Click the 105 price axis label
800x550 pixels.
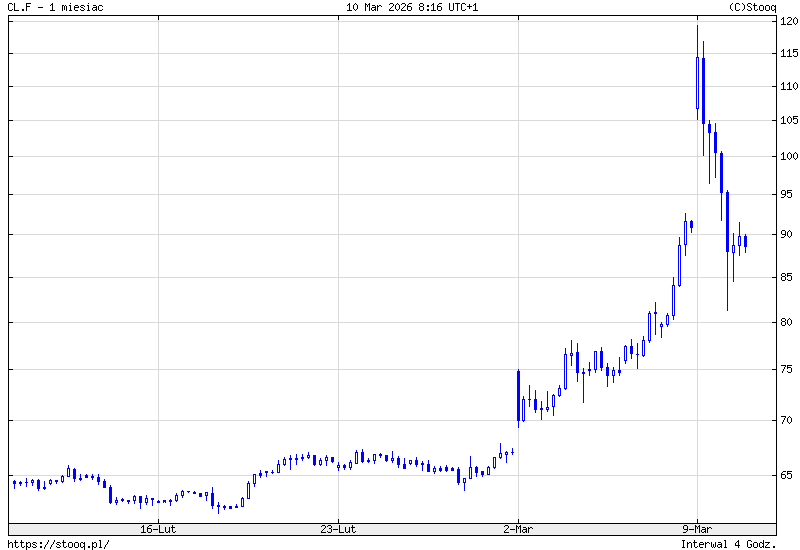(x=789, y=120)
